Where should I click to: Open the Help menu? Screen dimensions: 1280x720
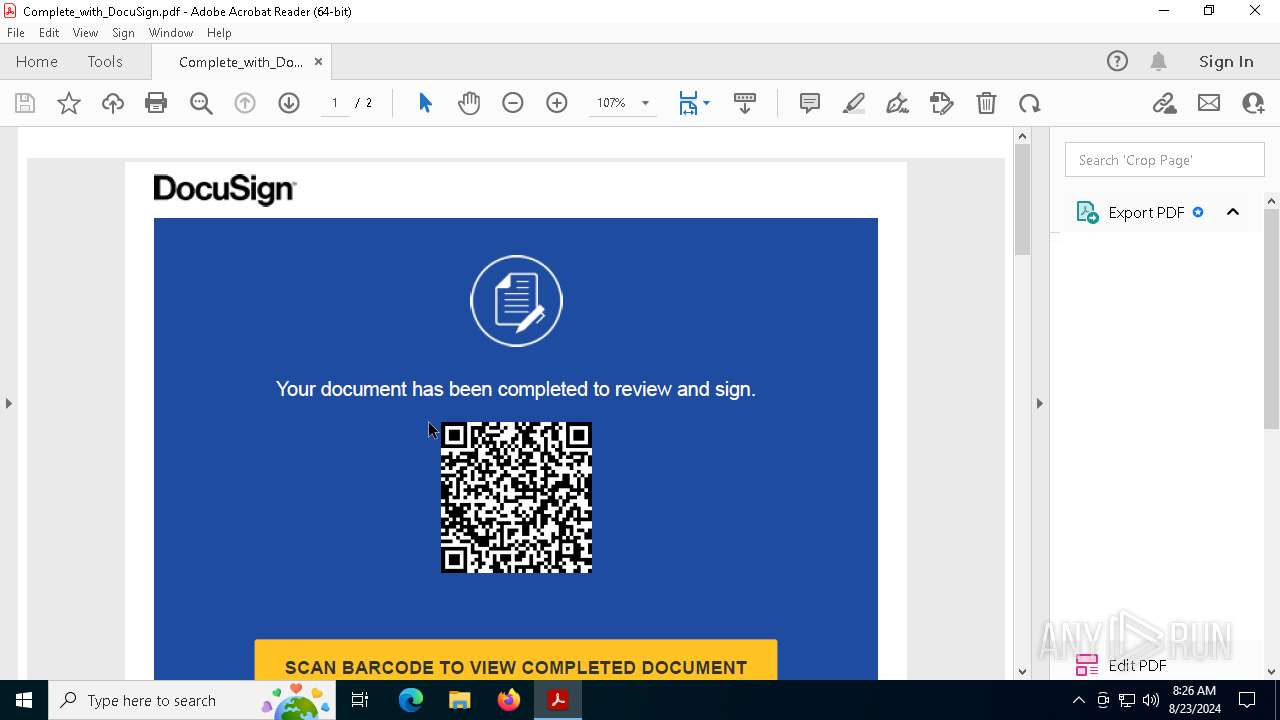(219, 33)
